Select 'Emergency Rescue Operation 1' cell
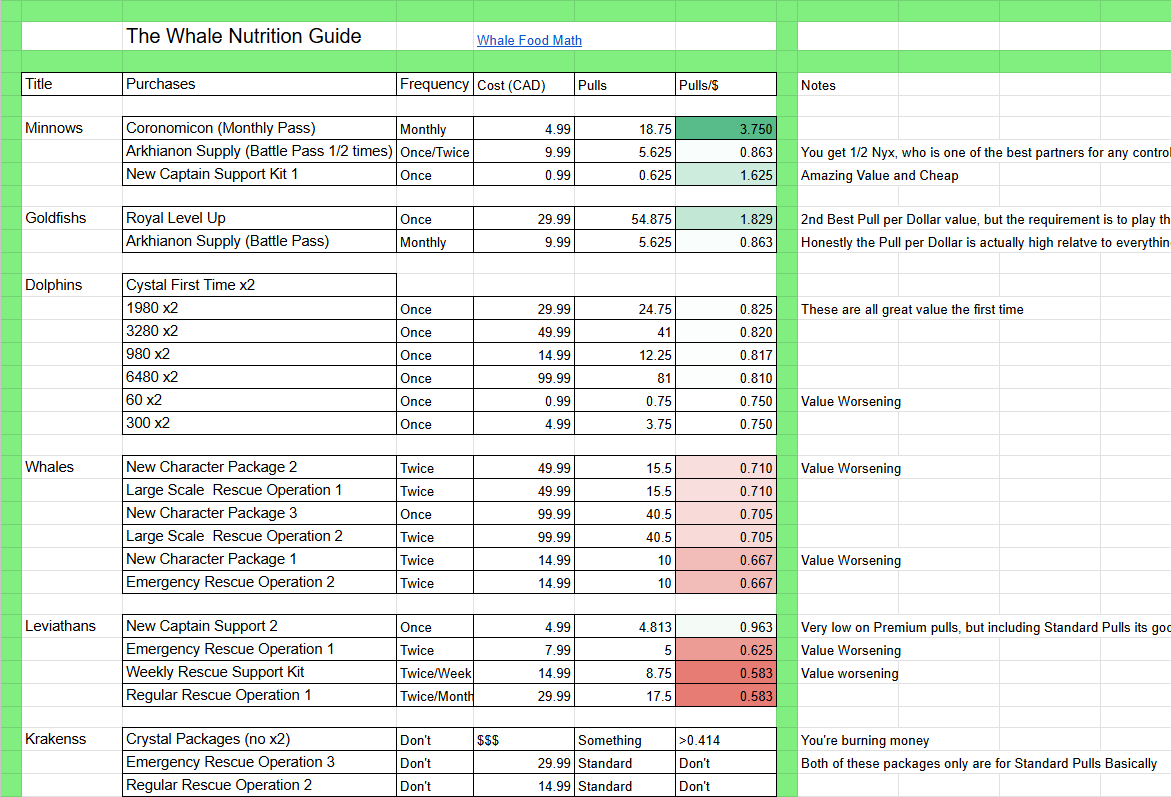Screen dimensions: 1171x797 pos(259,650)
